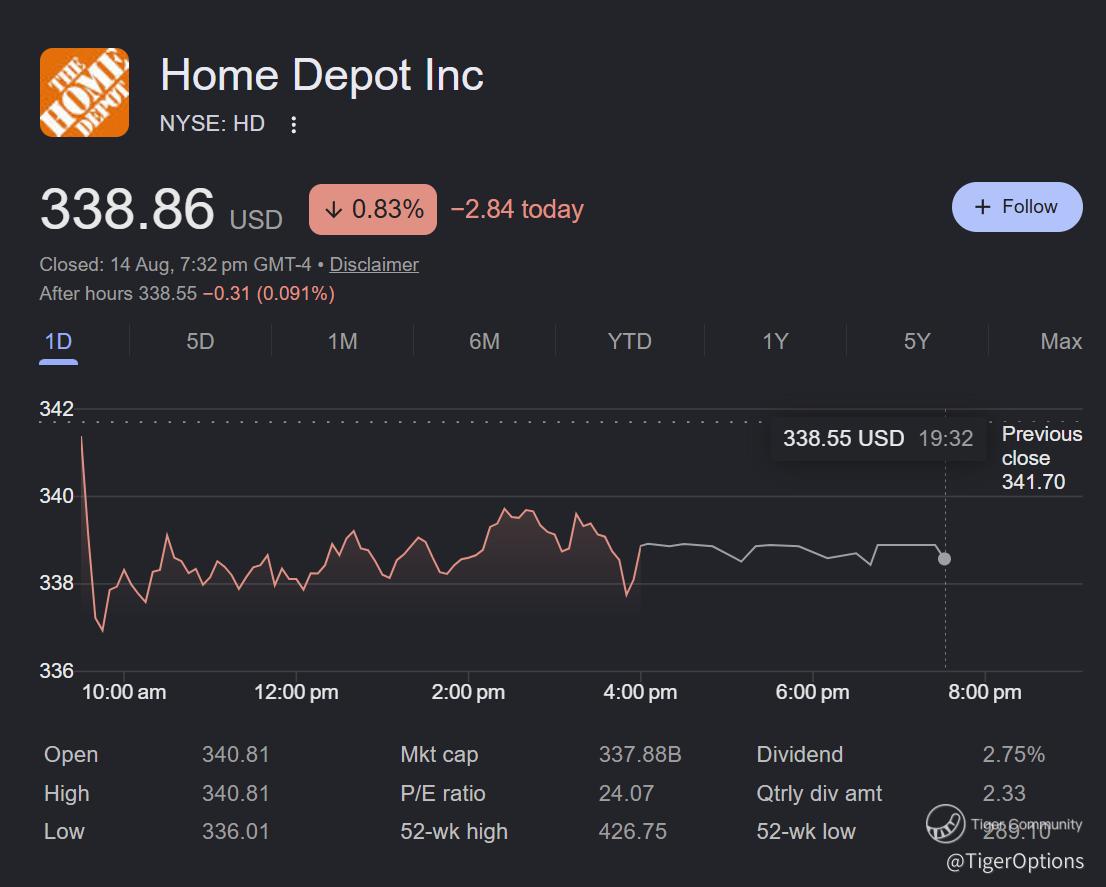Viewport: 1106px width, 887px height.
Task: Follow the Home Depot stock
Action: (x=1016, y=207)
